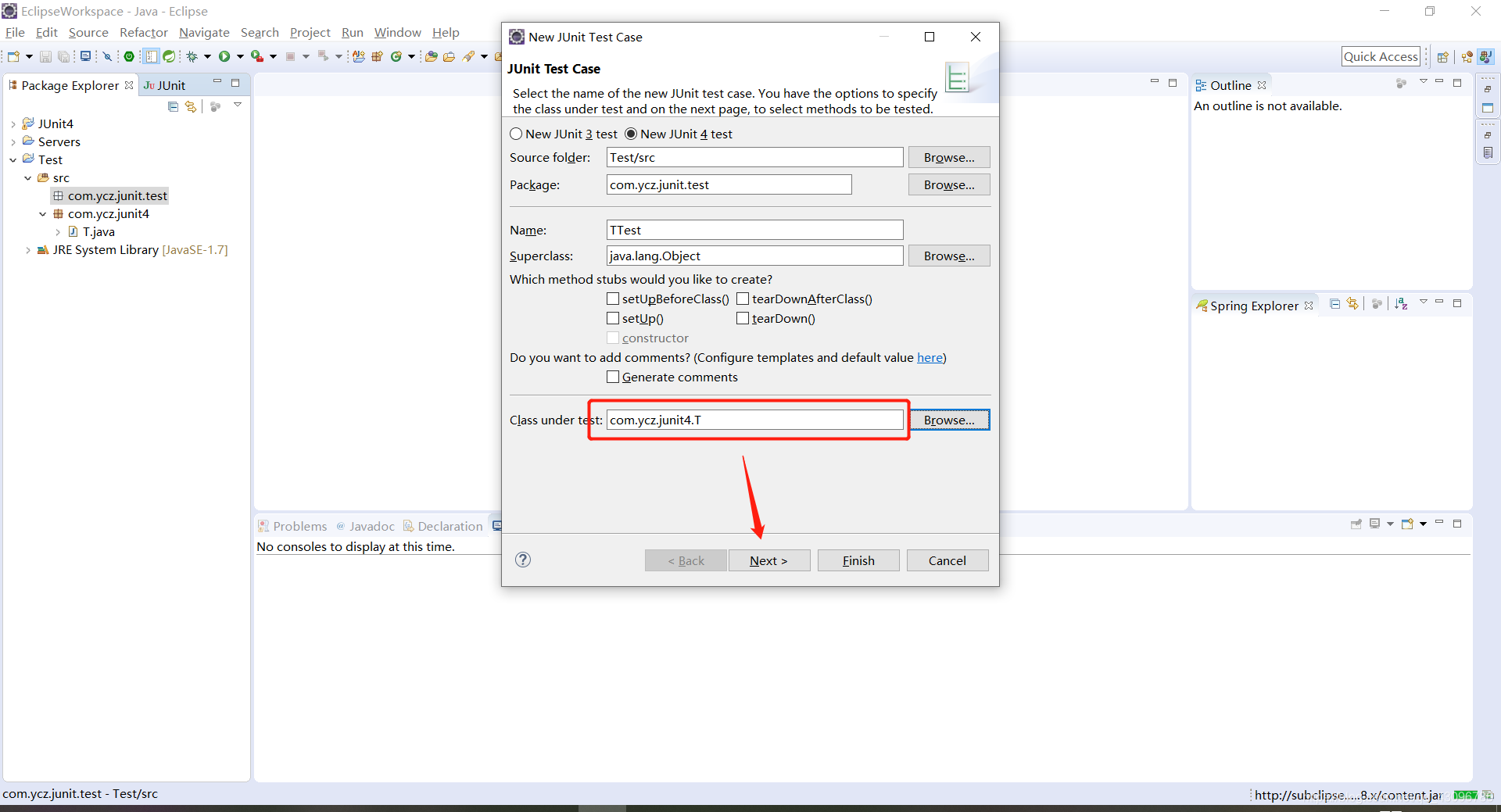Image resolution: width=1501 pixels, height=812 pixels.
Task: Click Collapse All in Spring Explorer toolbar
Action: (x=1335, y=303)
